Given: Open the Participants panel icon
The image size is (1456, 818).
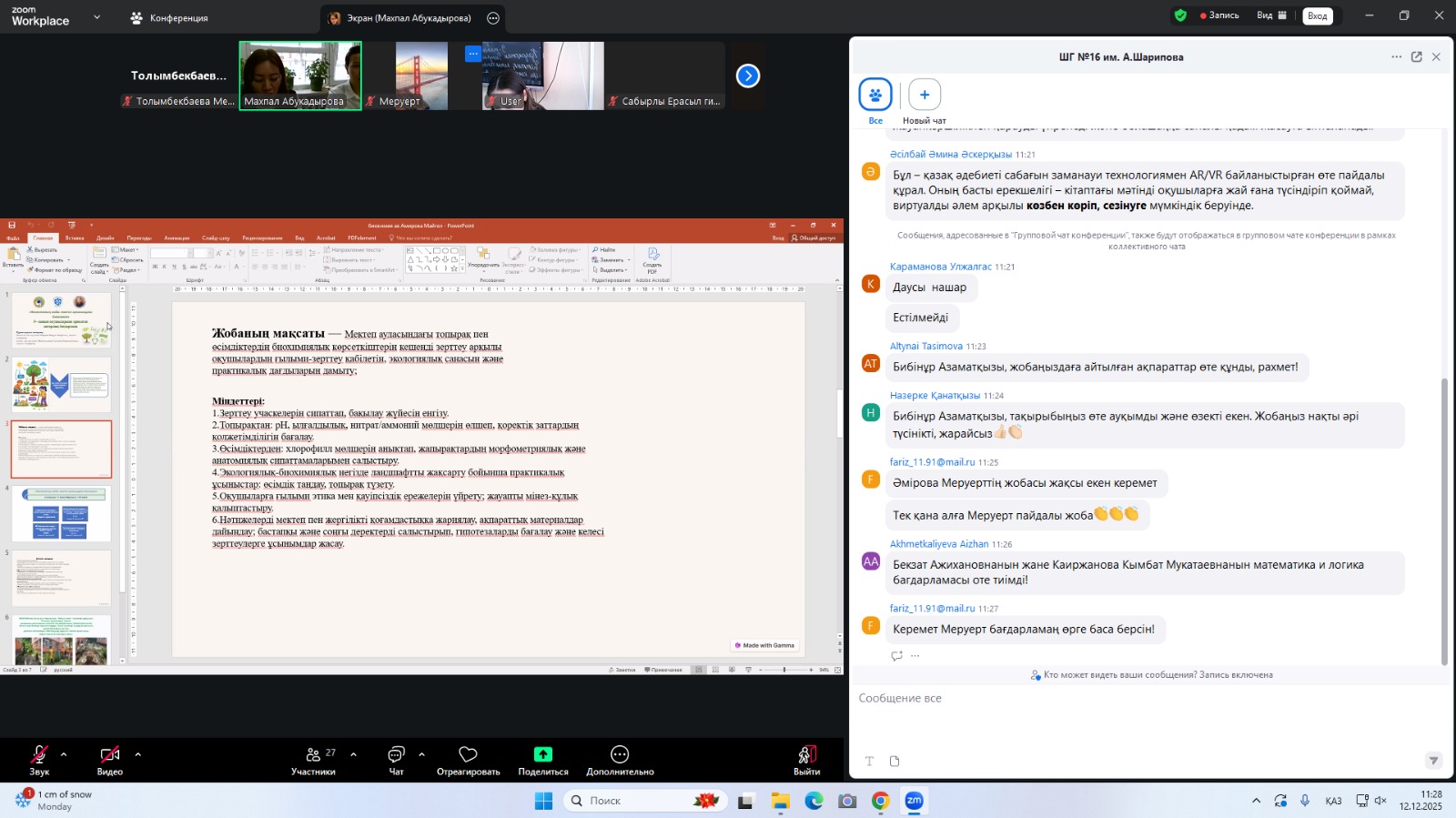Looking at the screenshot, I should click(x=313, y=755).
